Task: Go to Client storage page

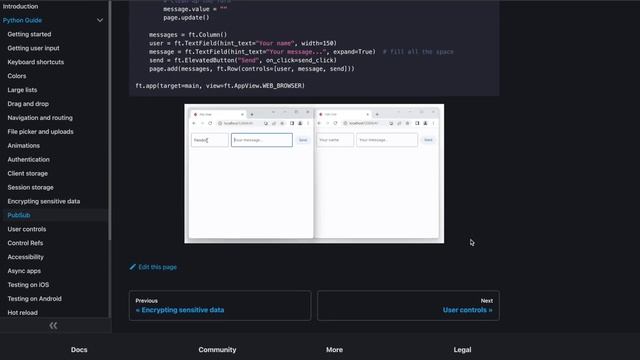Action: (27, 173)
